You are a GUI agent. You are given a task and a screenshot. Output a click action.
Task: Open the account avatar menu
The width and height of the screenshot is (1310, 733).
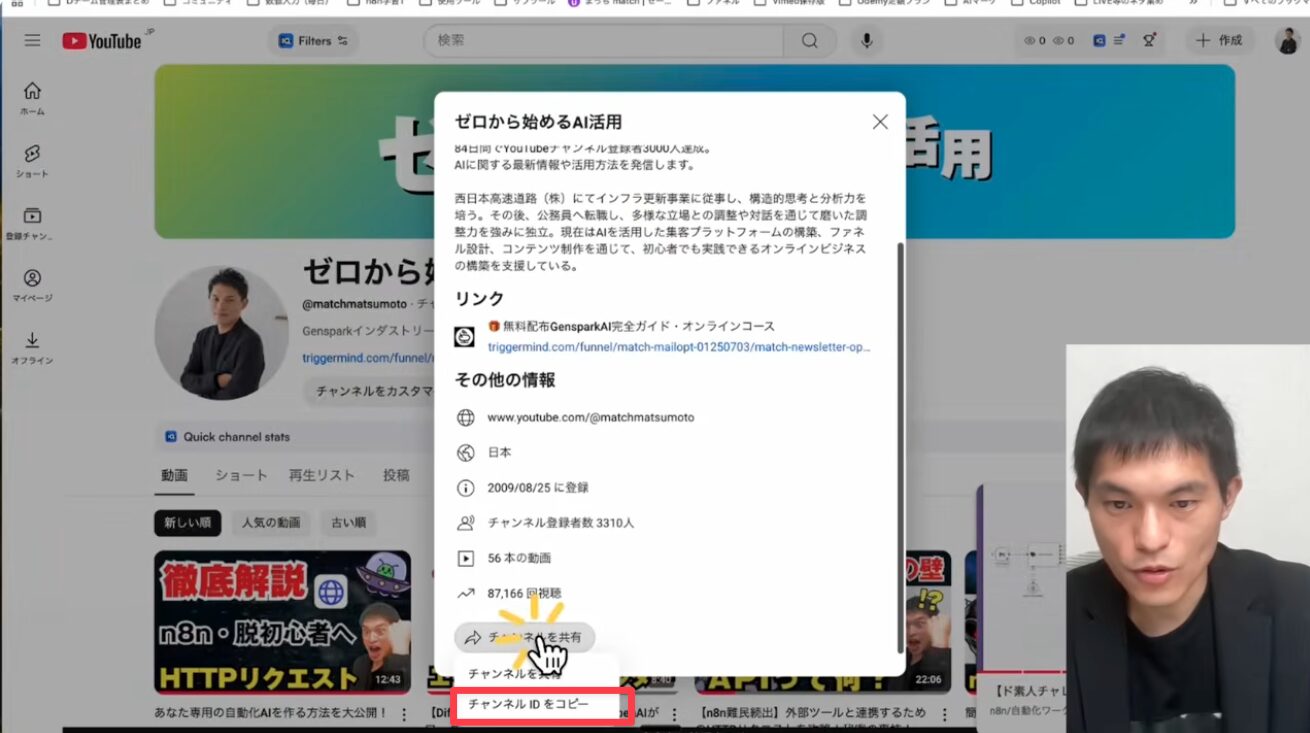point(1287,41)
